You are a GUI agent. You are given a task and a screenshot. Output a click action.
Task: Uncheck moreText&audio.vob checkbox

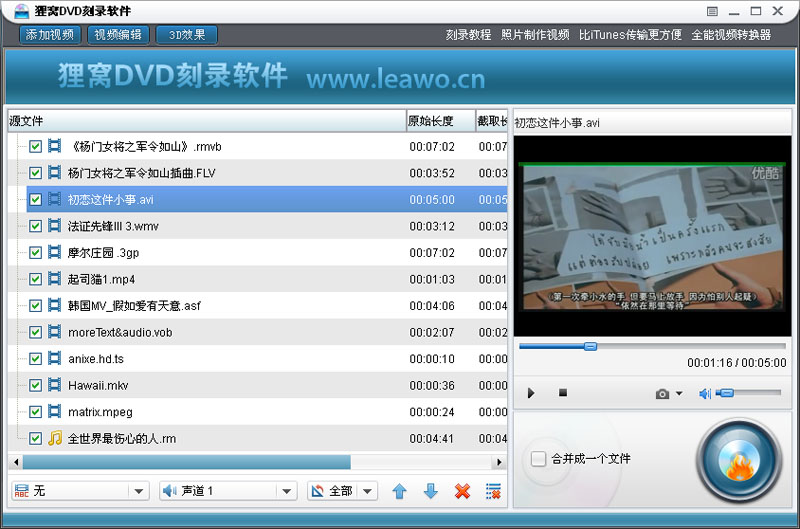point(35,332)
